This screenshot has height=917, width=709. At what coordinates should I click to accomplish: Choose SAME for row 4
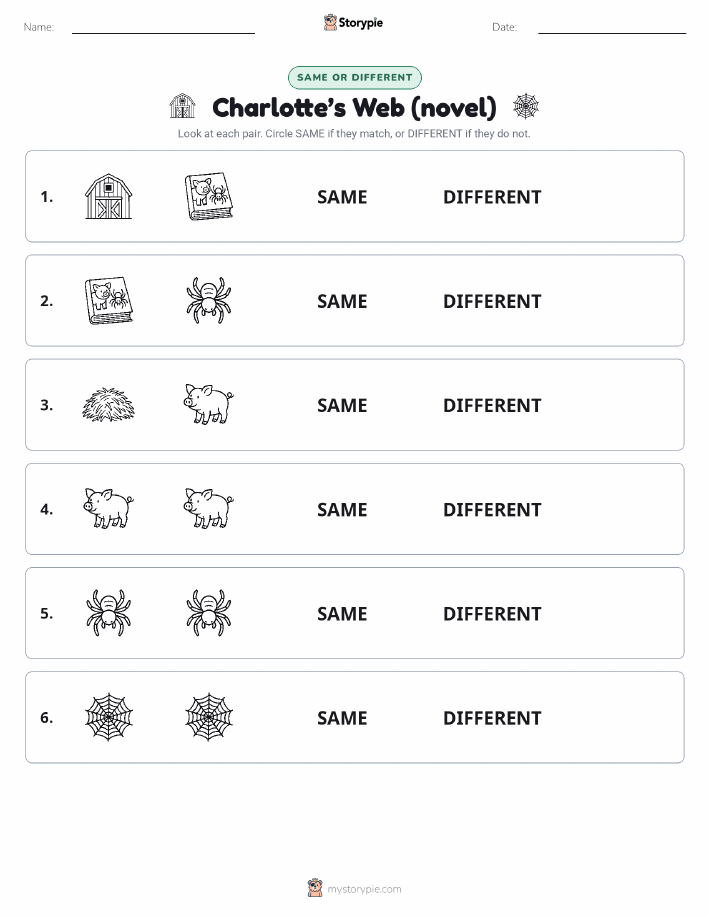[x=342, y=509]
